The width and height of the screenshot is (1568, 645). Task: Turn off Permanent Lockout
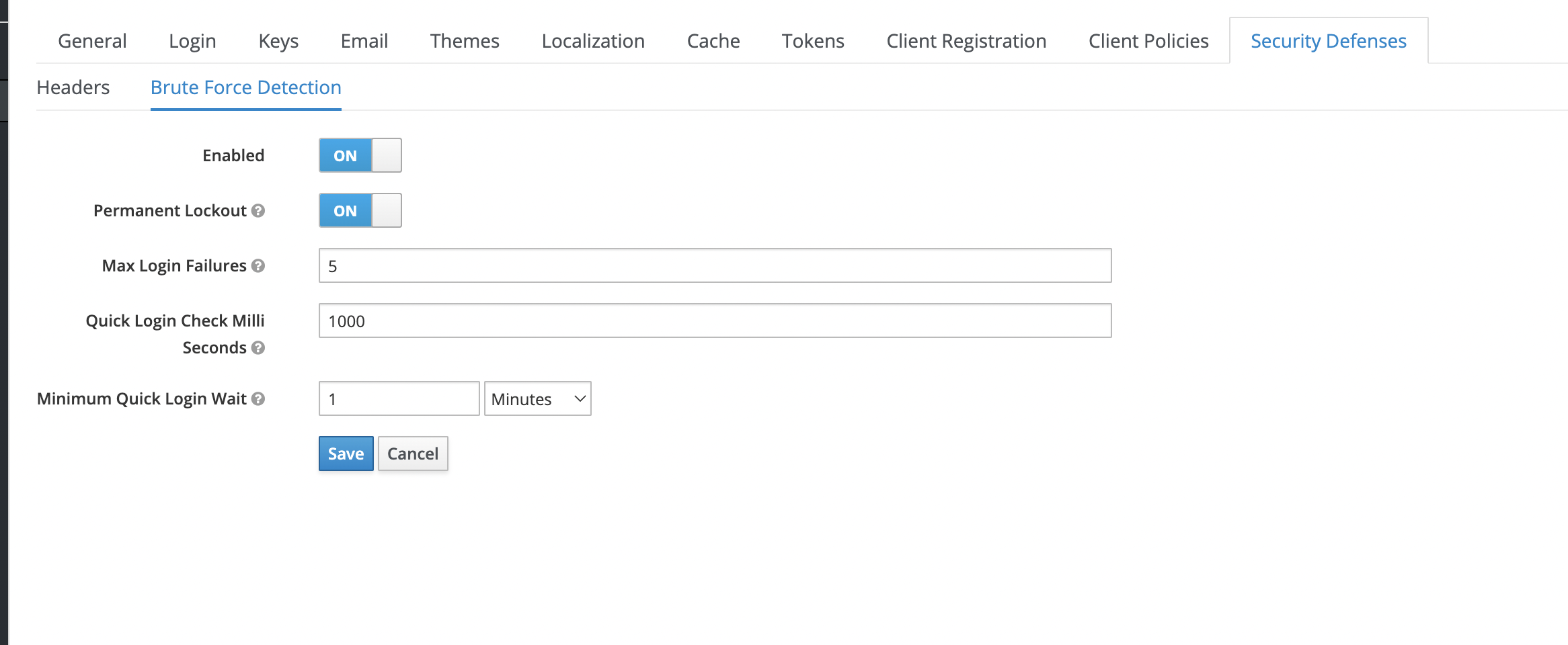[360, 210]
